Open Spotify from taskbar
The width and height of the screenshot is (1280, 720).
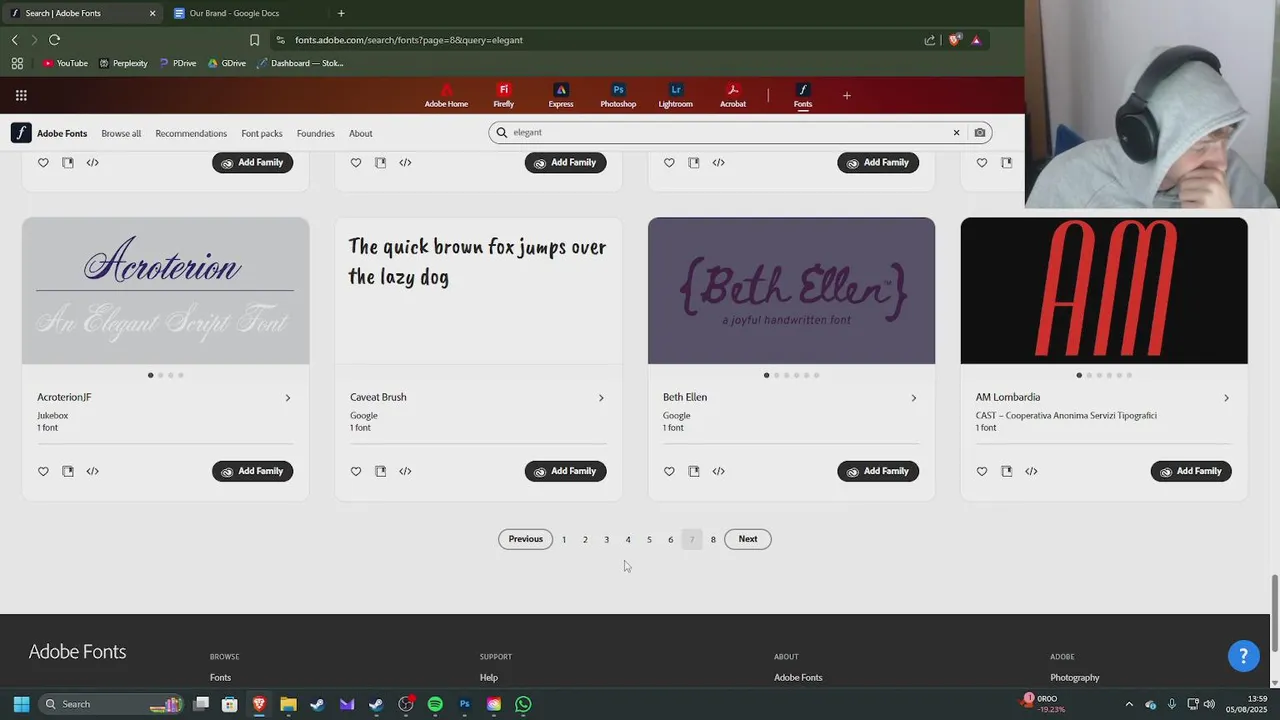435,704
